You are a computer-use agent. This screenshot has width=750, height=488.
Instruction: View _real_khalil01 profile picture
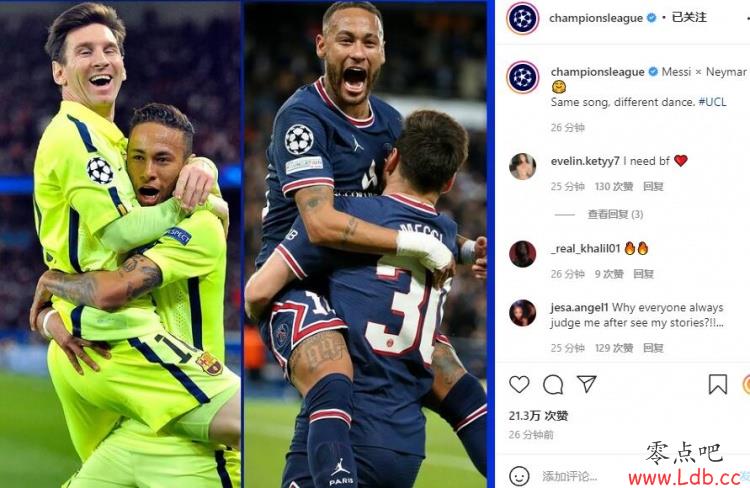522,254
